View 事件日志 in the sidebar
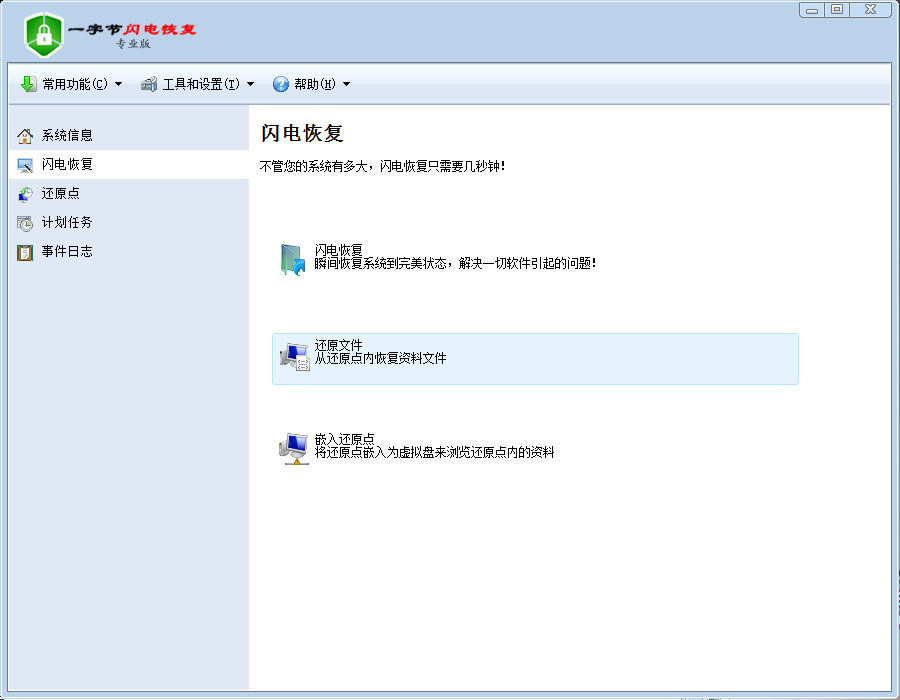Viewport: 900px width, 700px height. click(x=129, y=251)
